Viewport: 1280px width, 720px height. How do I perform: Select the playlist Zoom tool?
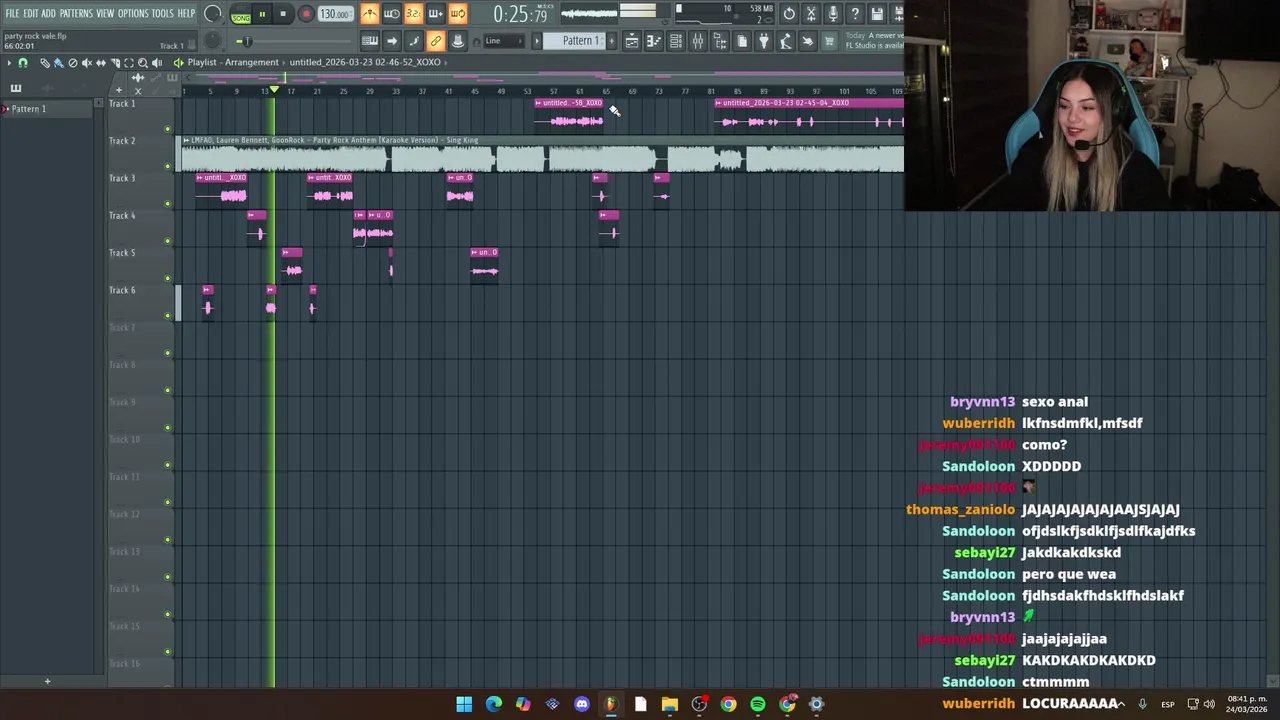(x=142, y=63)
